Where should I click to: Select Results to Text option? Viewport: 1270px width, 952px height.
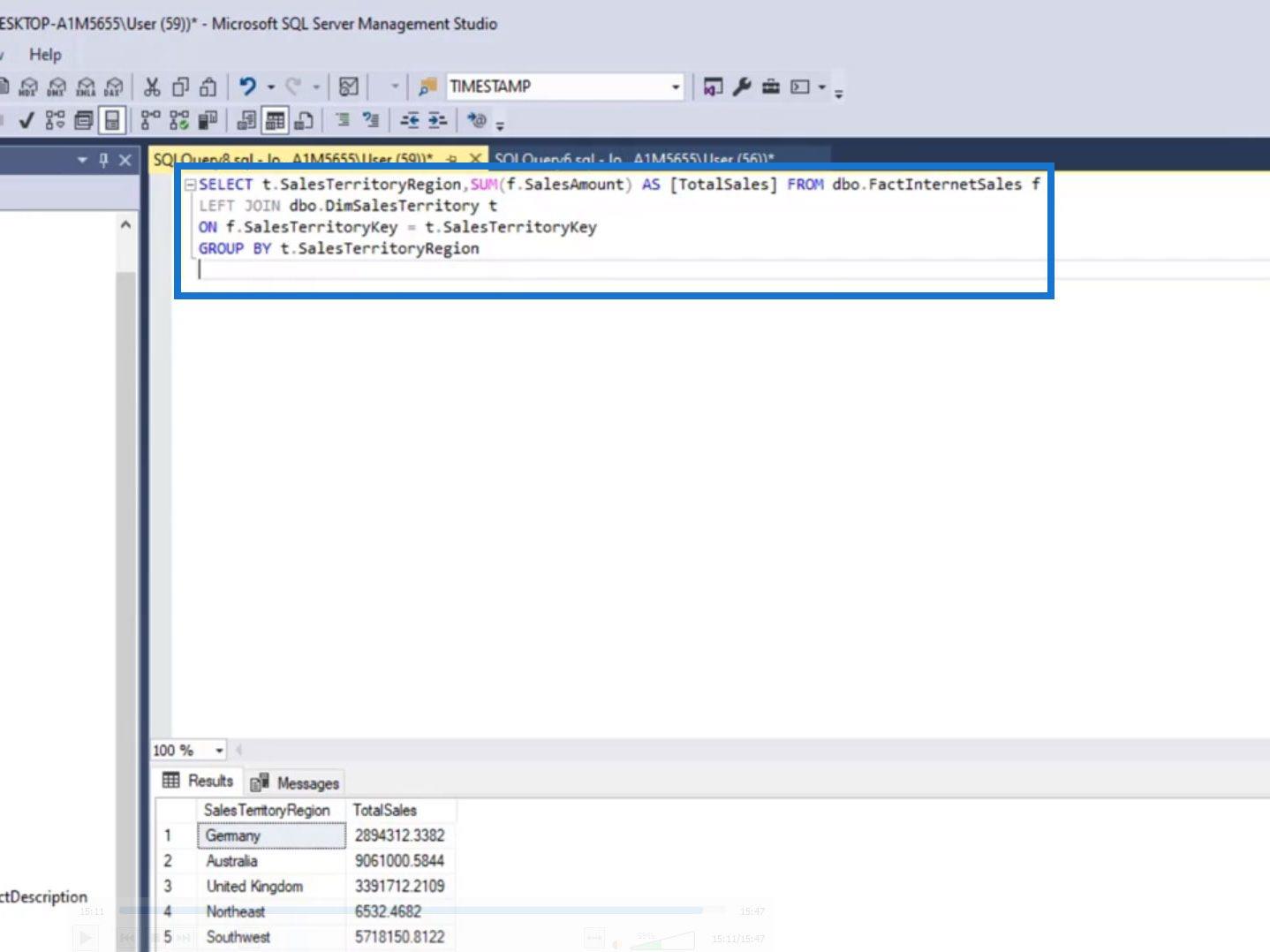point(246,120)
